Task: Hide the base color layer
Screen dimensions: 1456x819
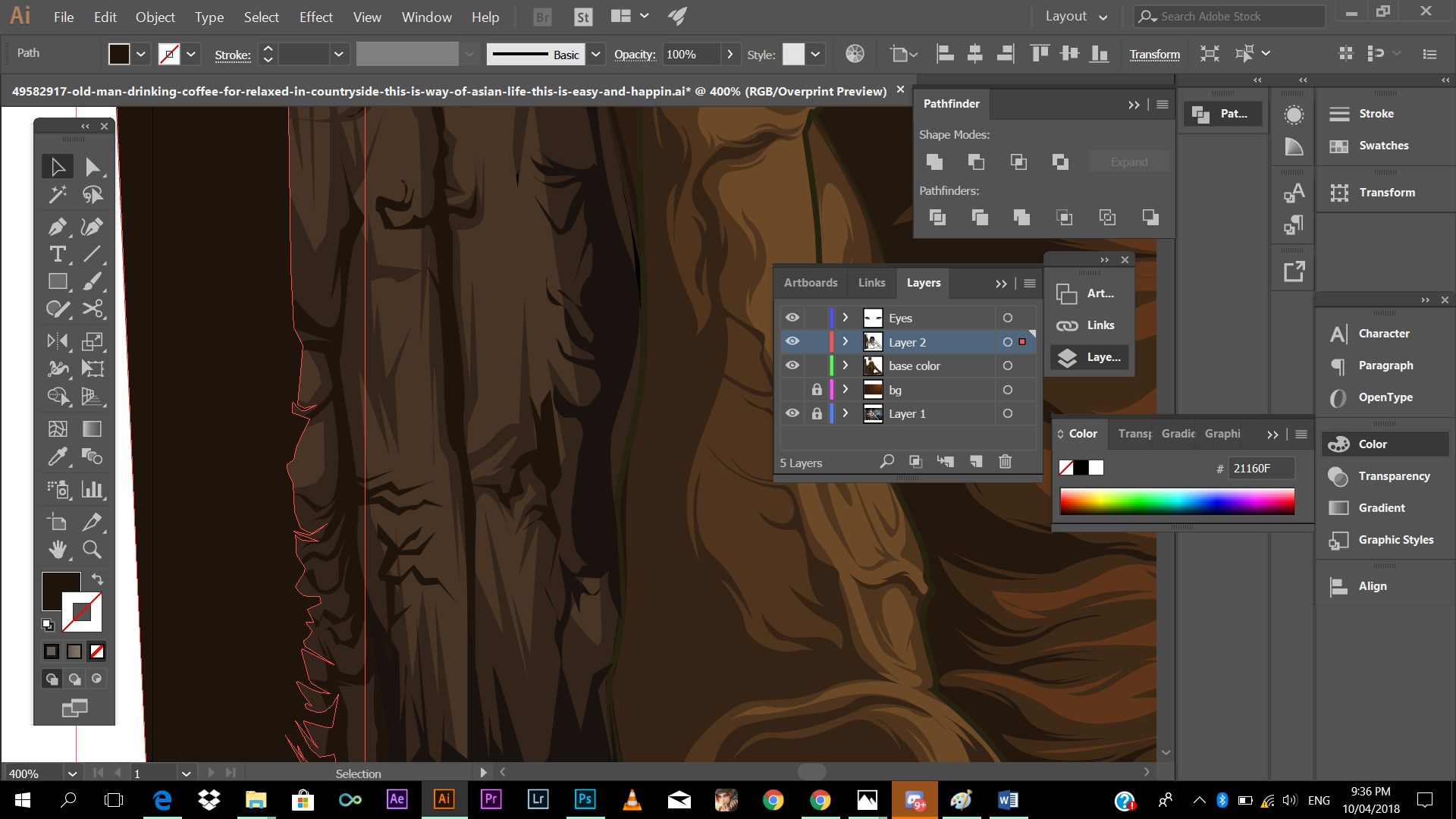Action: click(x=792, y=366)
